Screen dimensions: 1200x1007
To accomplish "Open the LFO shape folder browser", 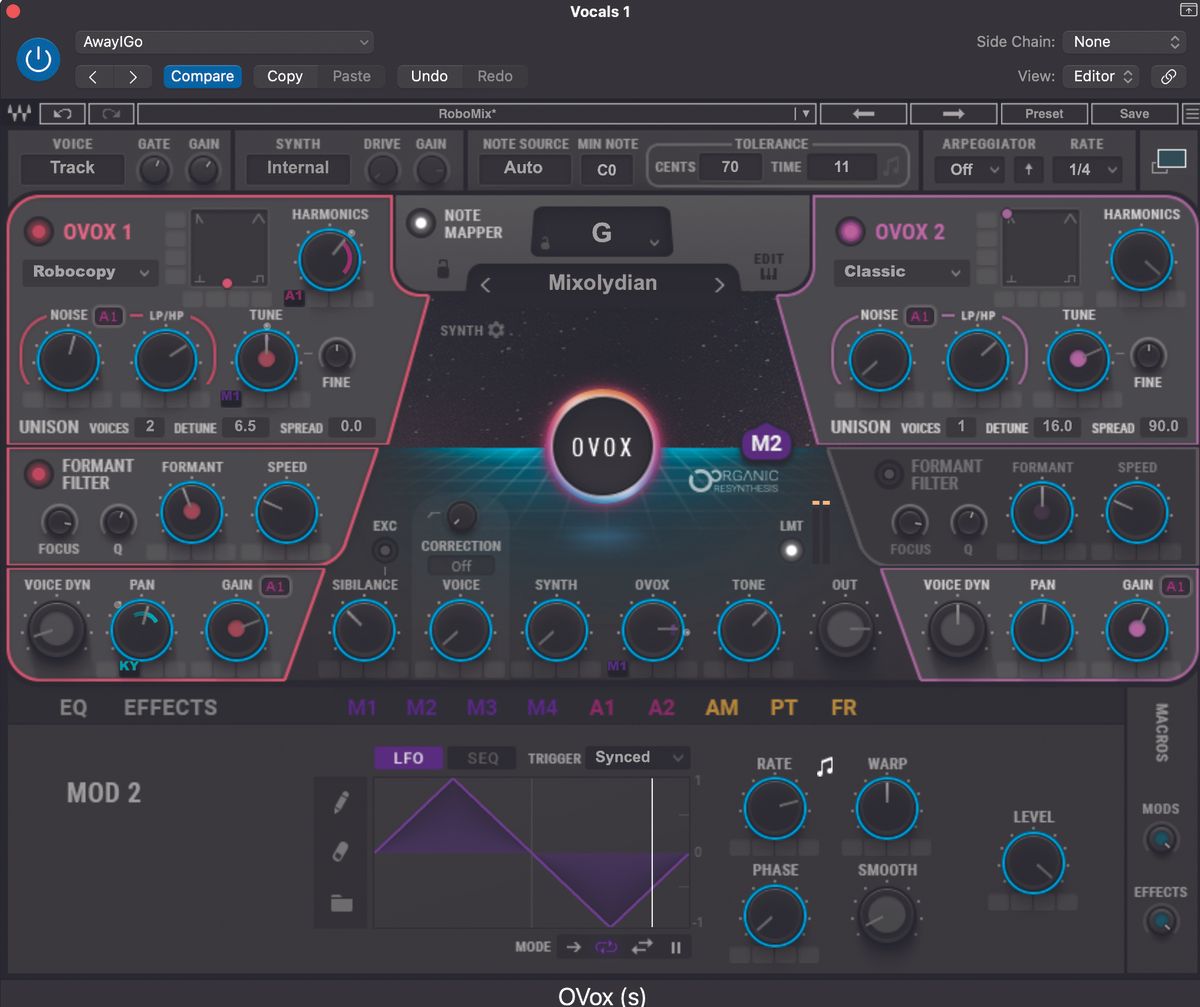I will click(340, 901).
